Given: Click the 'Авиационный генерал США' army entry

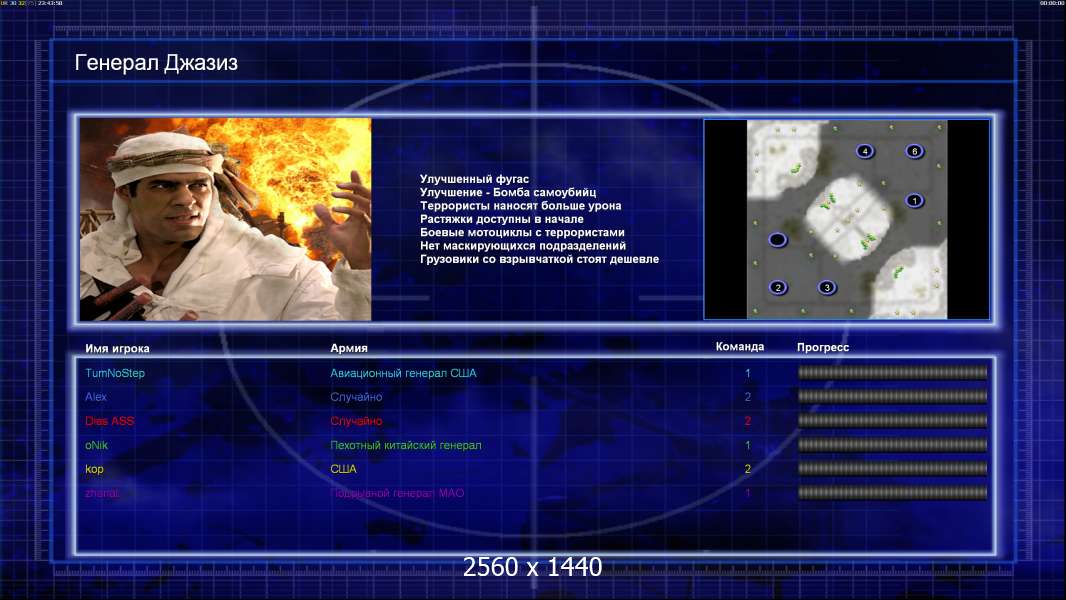Looking at the screenshot, I should click(x=403, y=373).
